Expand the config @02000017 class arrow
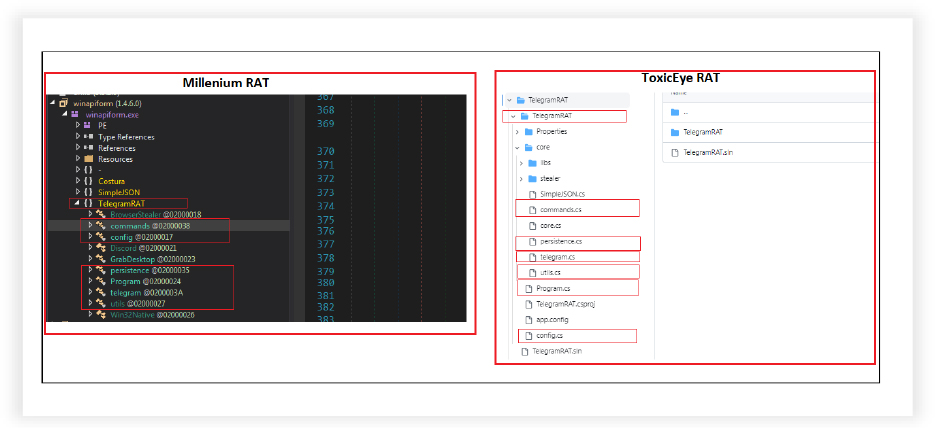 coord(91,237)
